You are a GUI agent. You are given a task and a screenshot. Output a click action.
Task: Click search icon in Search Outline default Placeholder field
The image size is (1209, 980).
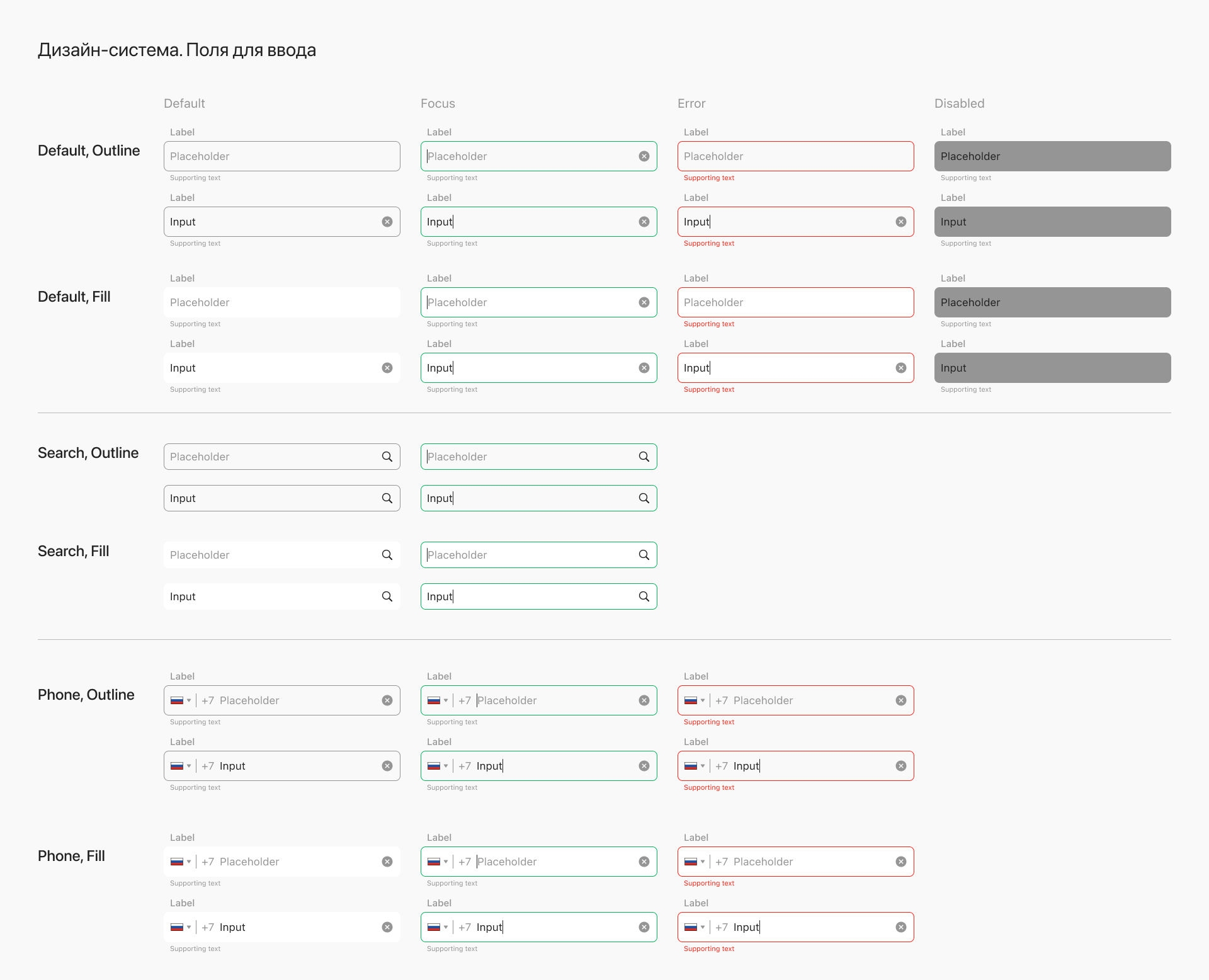coord(387,457)
